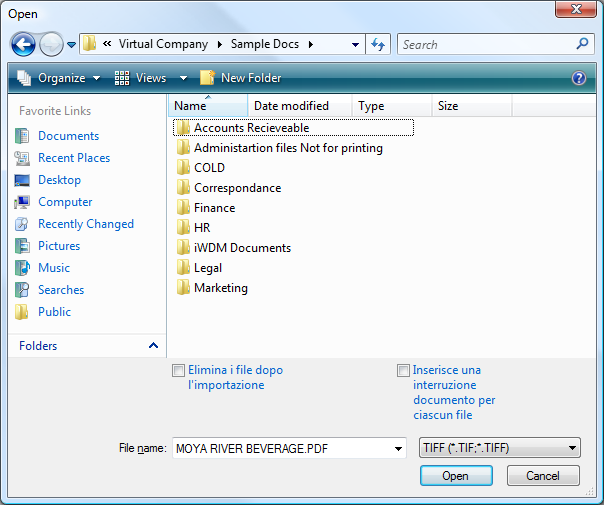This screenshot has width=604, height=505.
Task: Click the iWDM Documents folder icon
Action: pyautogui.click(x=183, y=247)
